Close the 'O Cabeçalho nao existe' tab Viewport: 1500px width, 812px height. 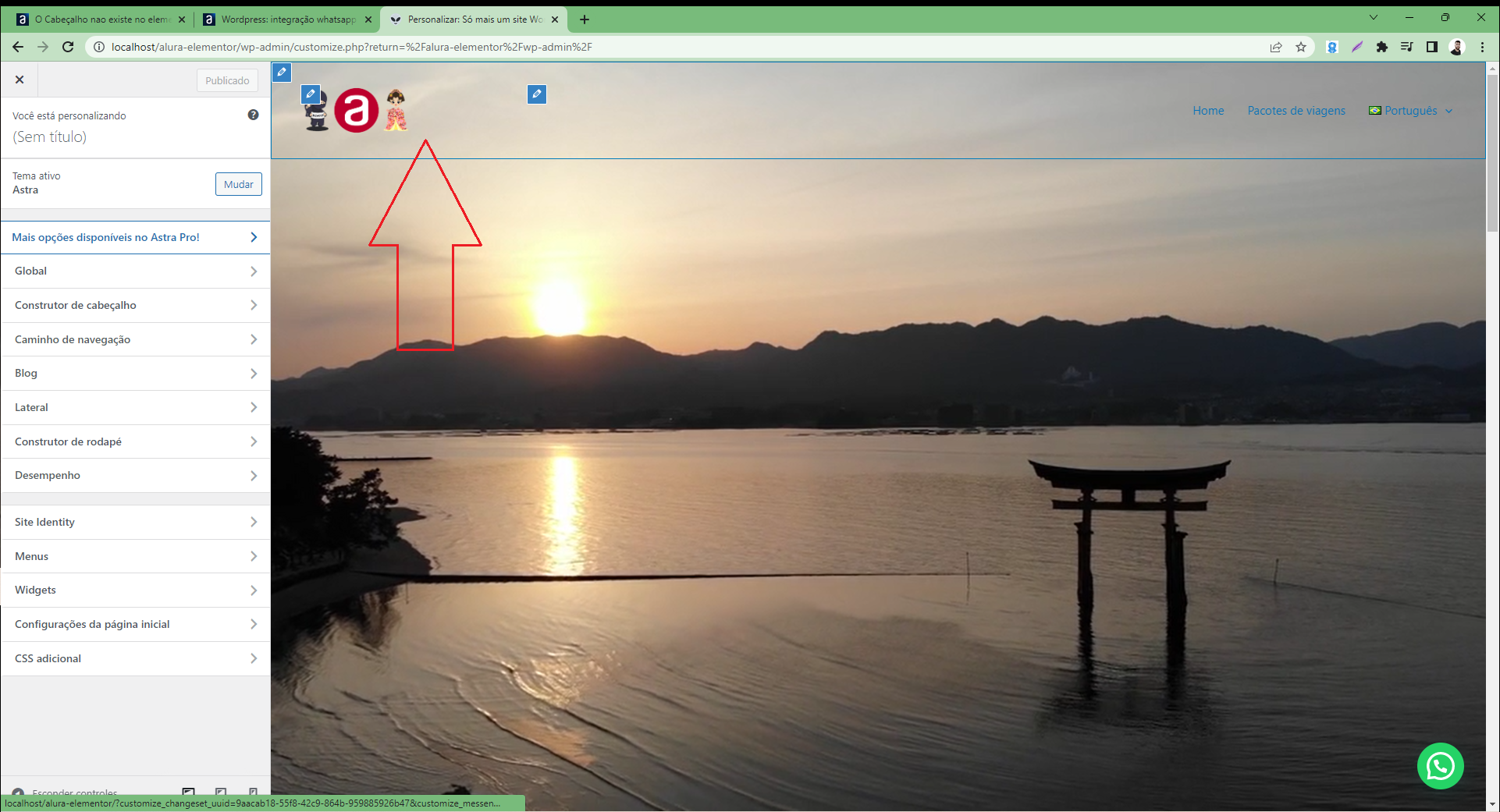182,20
